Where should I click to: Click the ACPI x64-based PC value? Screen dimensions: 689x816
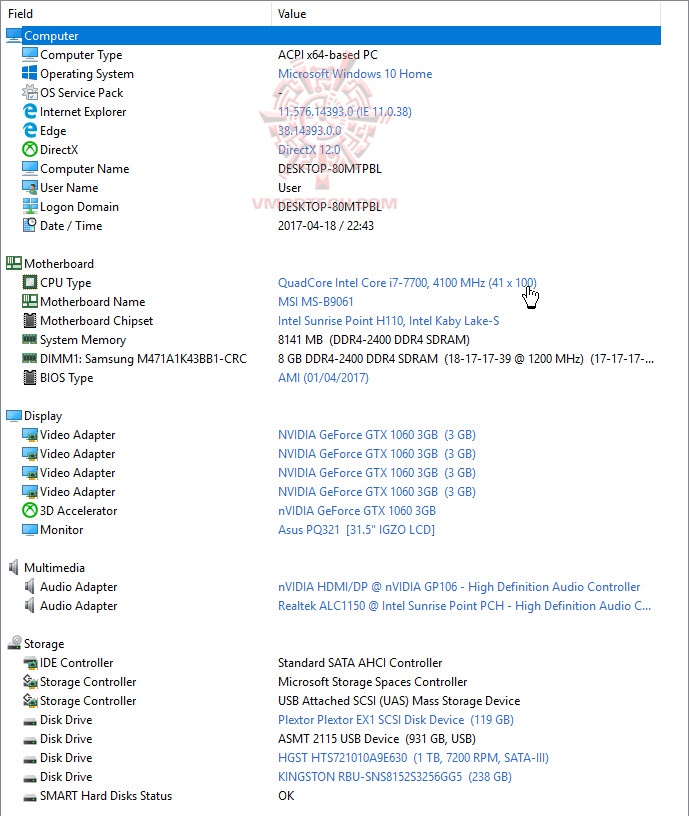click(x=328, y=55)
